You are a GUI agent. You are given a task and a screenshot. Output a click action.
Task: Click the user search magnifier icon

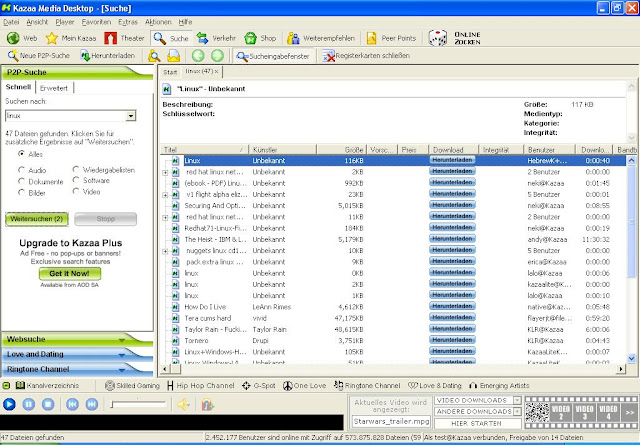pyautogui.click(x=154, y=56)
